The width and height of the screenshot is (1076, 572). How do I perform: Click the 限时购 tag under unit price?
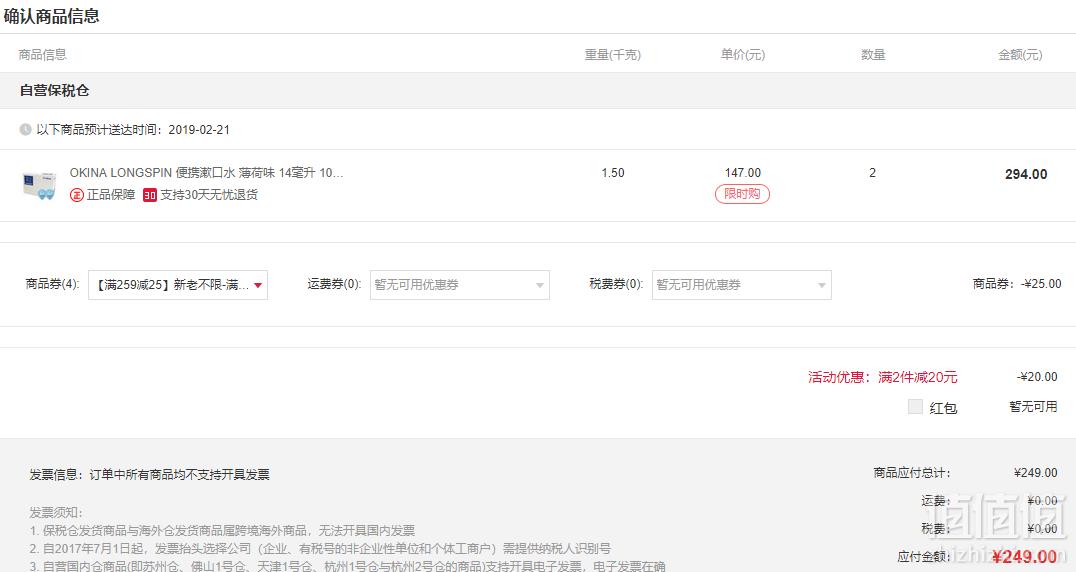click(742, 194)
